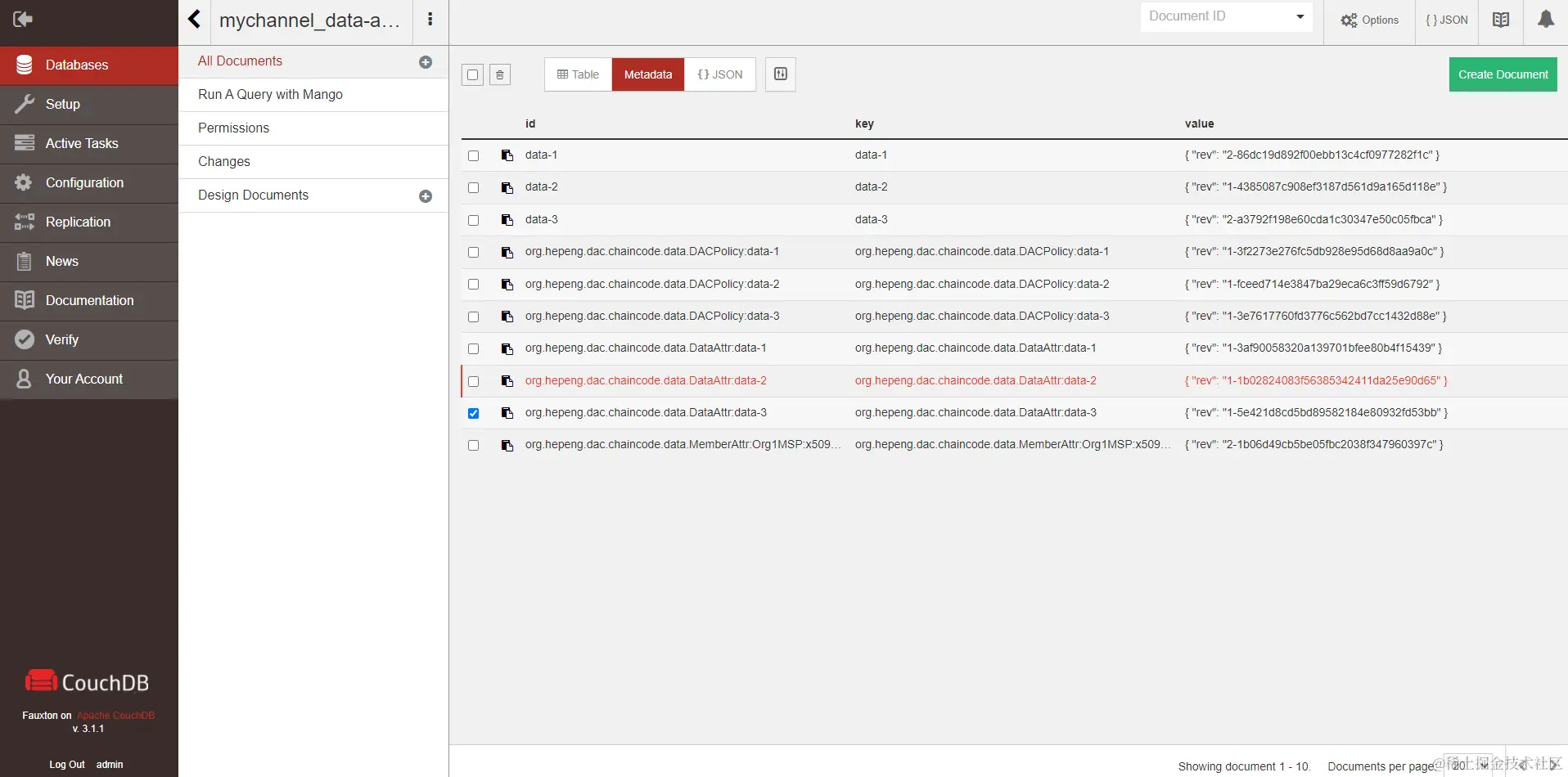Open Configuration in the sidebar
The width and height of the screenshot is (1568, 777).
pos(89,183)
